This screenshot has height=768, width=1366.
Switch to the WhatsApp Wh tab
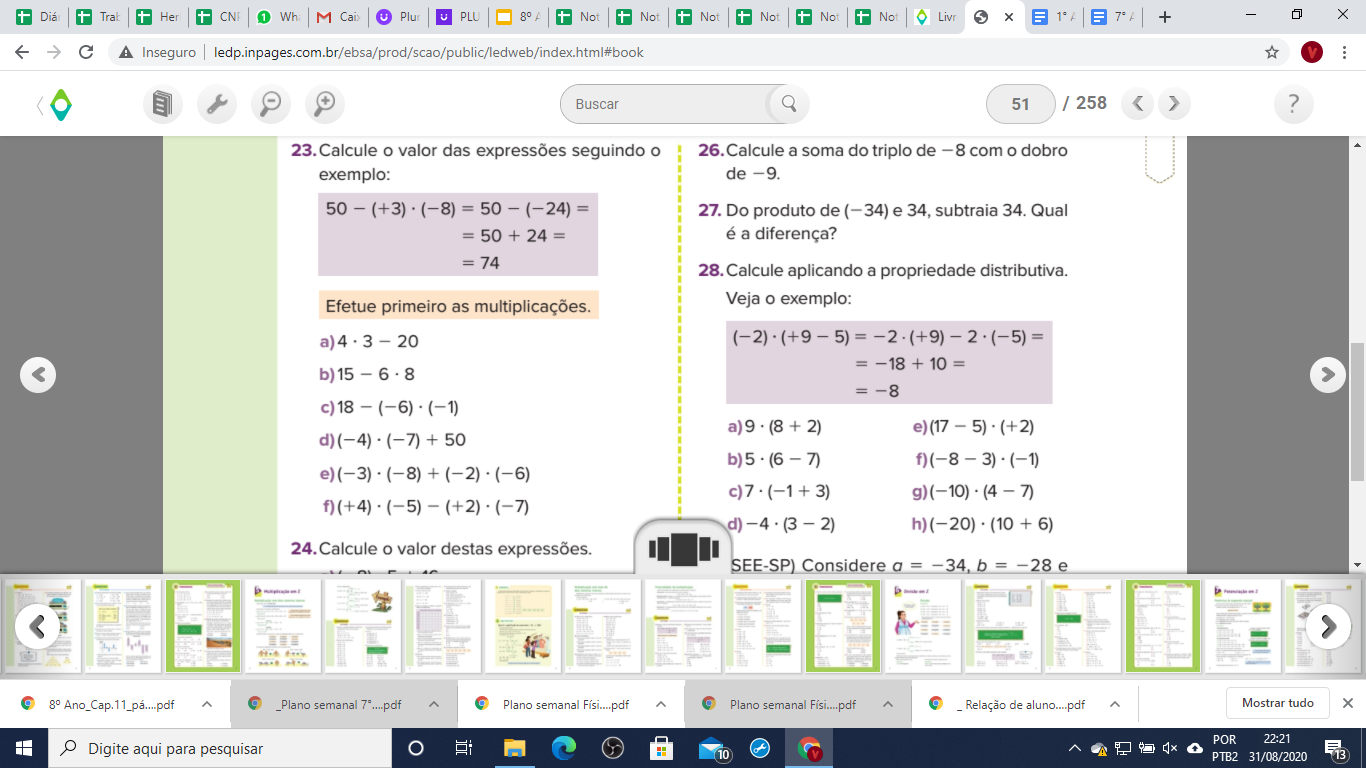coord(278,17)
